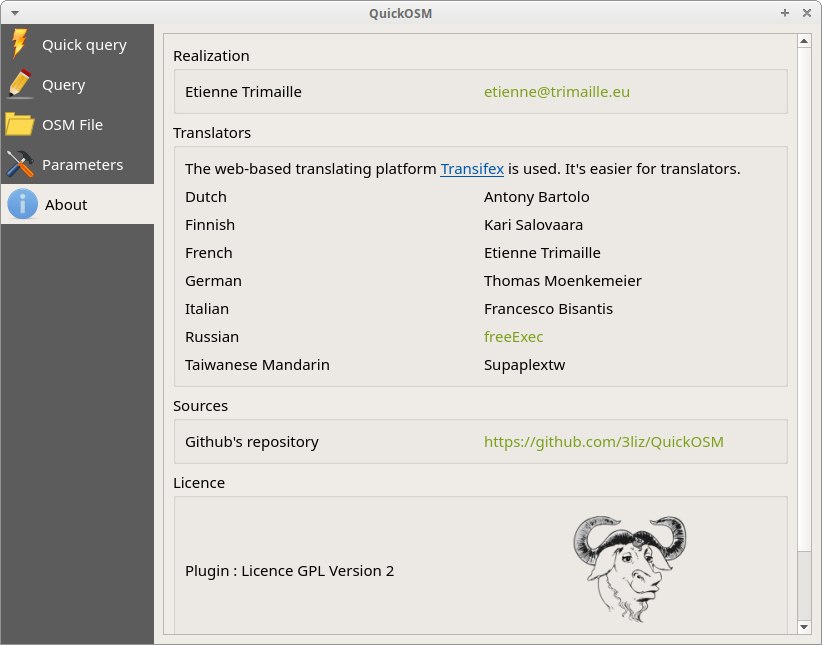
Task: Close the QuickOSM window
Action: click(807, 13)
